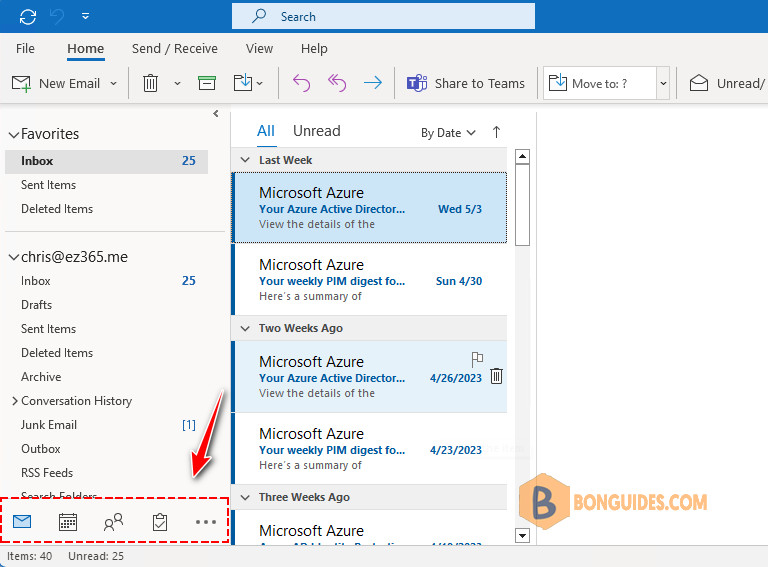
Task: Click inside the Search box
Action: coord(383,17)
